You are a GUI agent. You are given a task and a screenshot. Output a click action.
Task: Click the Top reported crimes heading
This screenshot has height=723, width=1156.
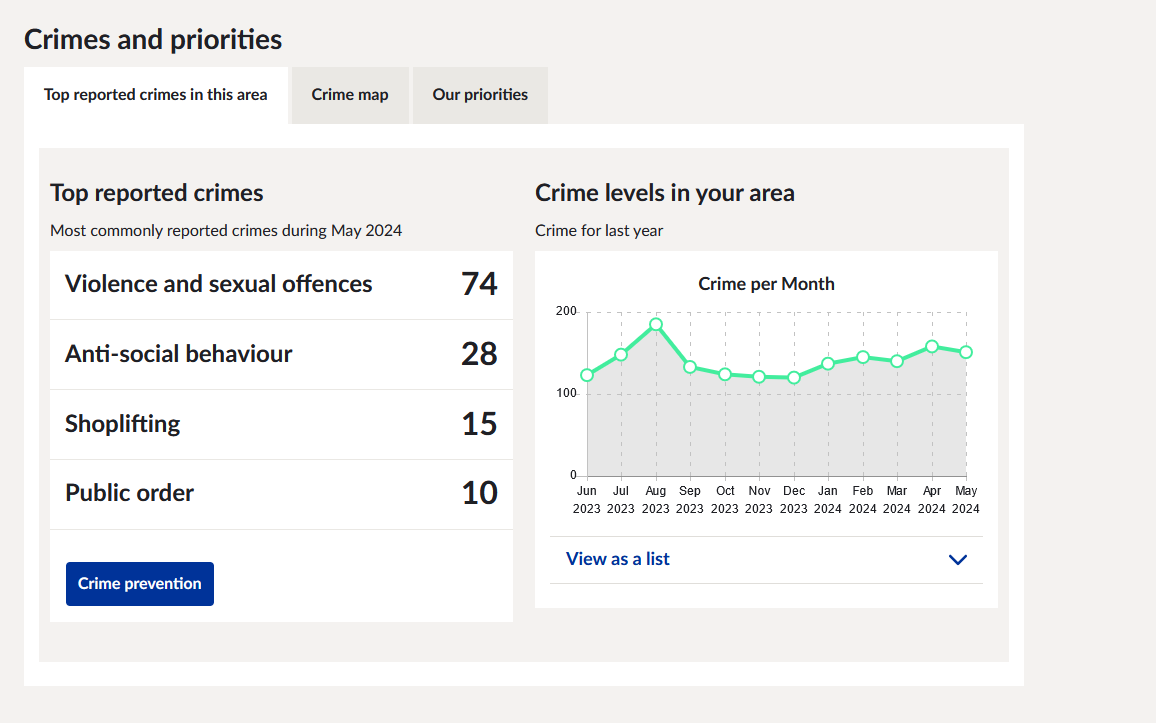(156, 193)
